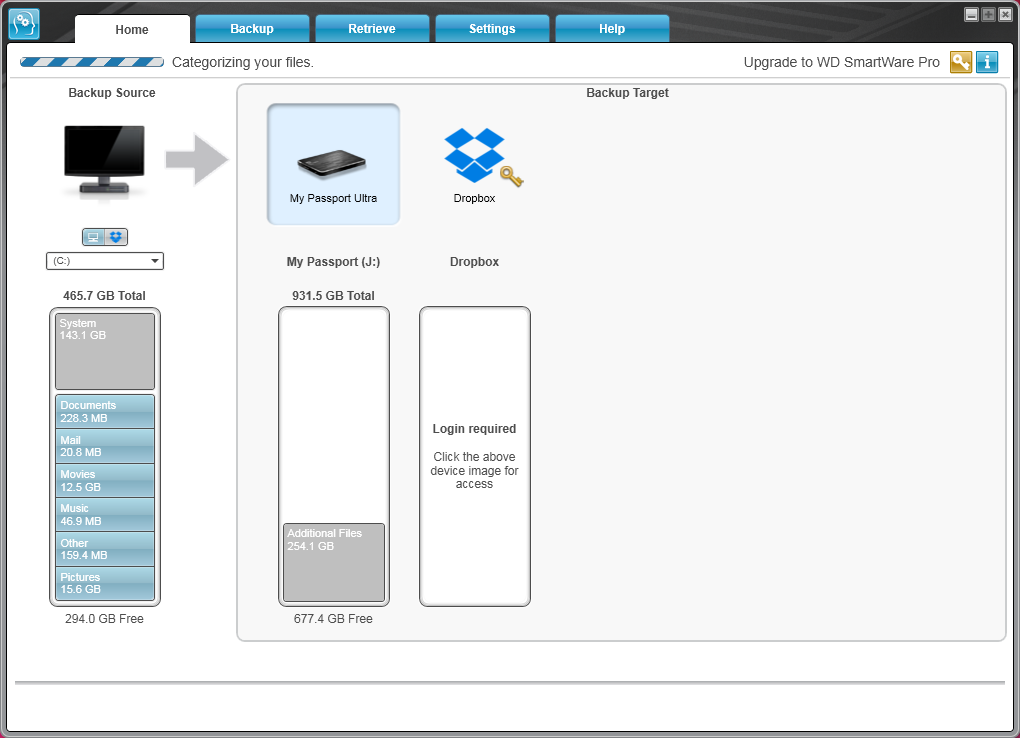
Task: Click the 677.4 GB Free text
Action: pyautogui.click(x=333, y=619)
